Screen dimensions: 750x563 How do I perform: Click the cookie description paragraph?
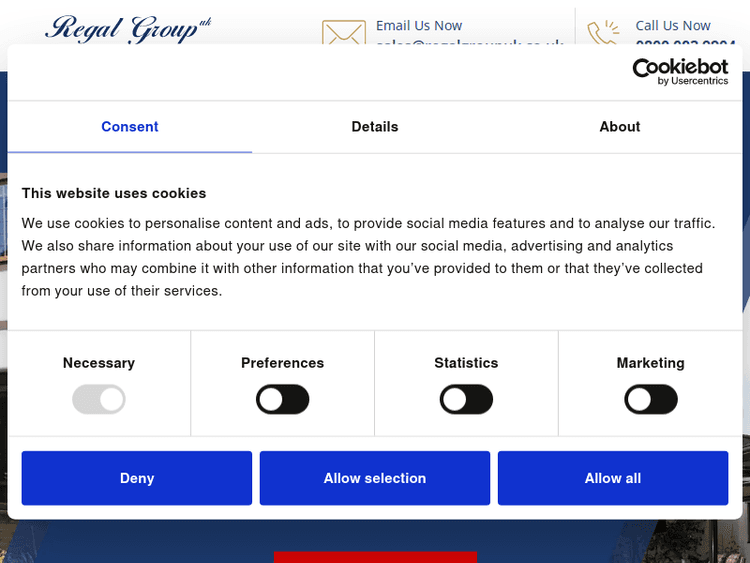coord(368,257)
